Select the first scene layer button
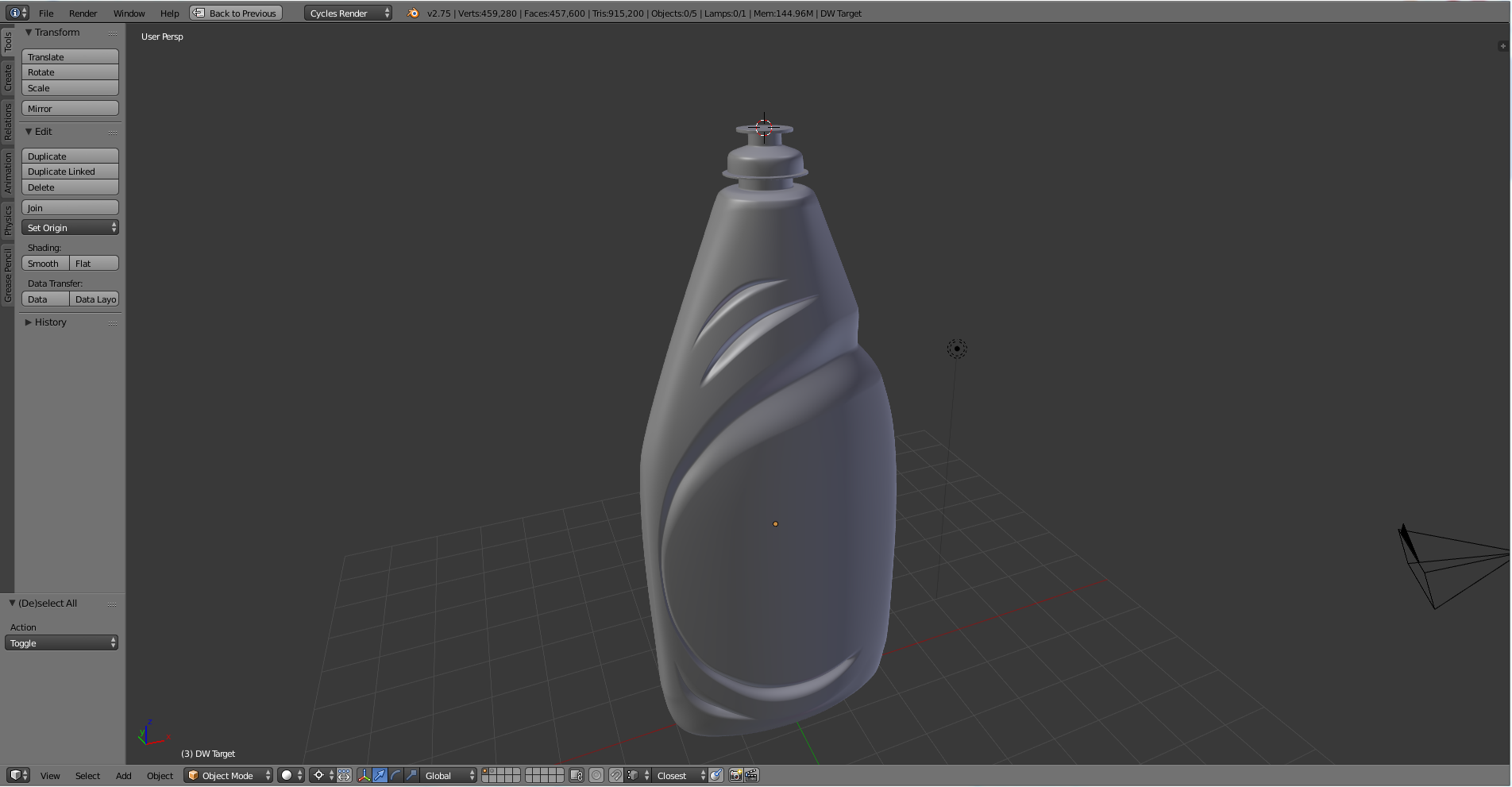This screenshot has height=787, width=1512. coord(485,772)
